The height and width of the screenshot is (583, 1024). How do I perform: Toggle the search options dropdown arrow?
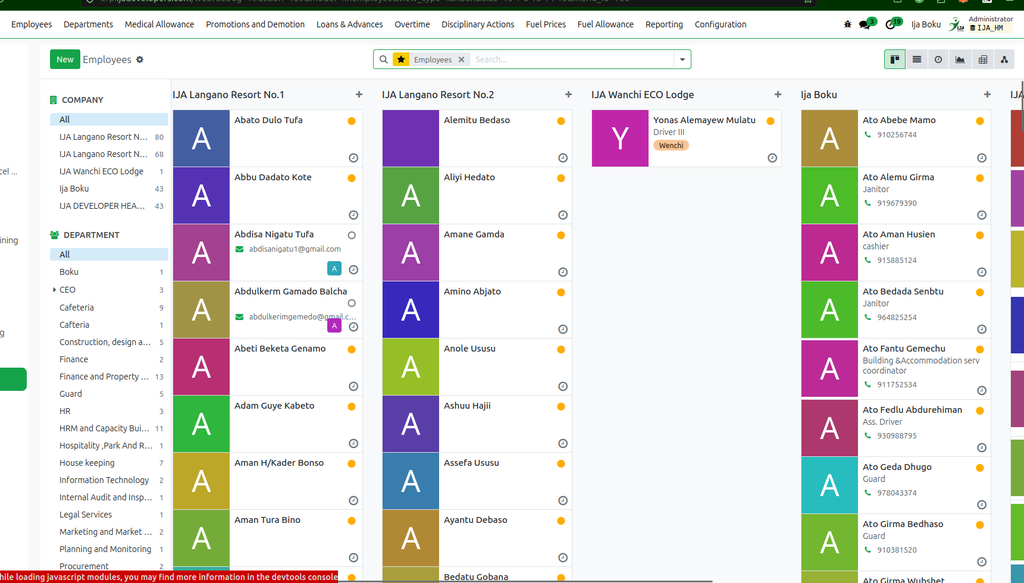[x=682, y=59]
